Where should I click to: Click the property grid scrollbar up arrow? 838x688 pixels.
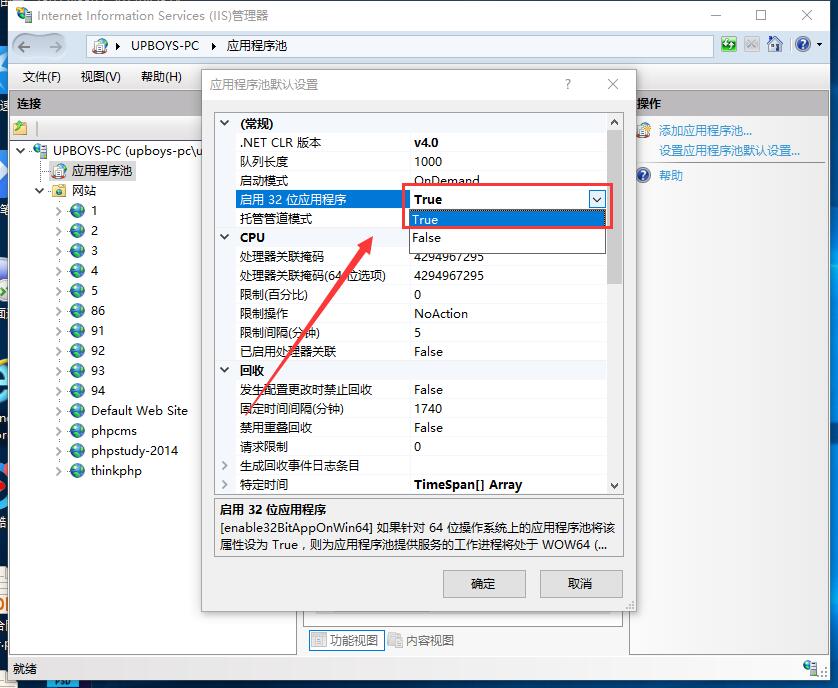pos(615,122)
